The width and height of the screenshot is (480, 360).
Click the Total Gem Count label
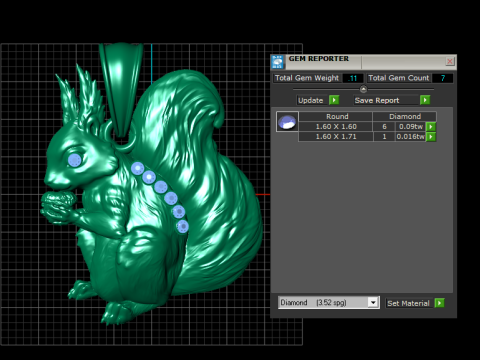tap(399, 78)
